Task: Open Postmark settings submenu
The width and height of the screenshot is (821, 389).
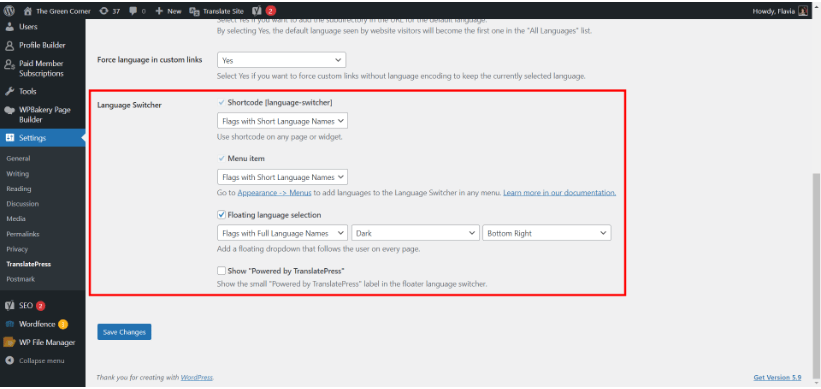Action: 20,280
